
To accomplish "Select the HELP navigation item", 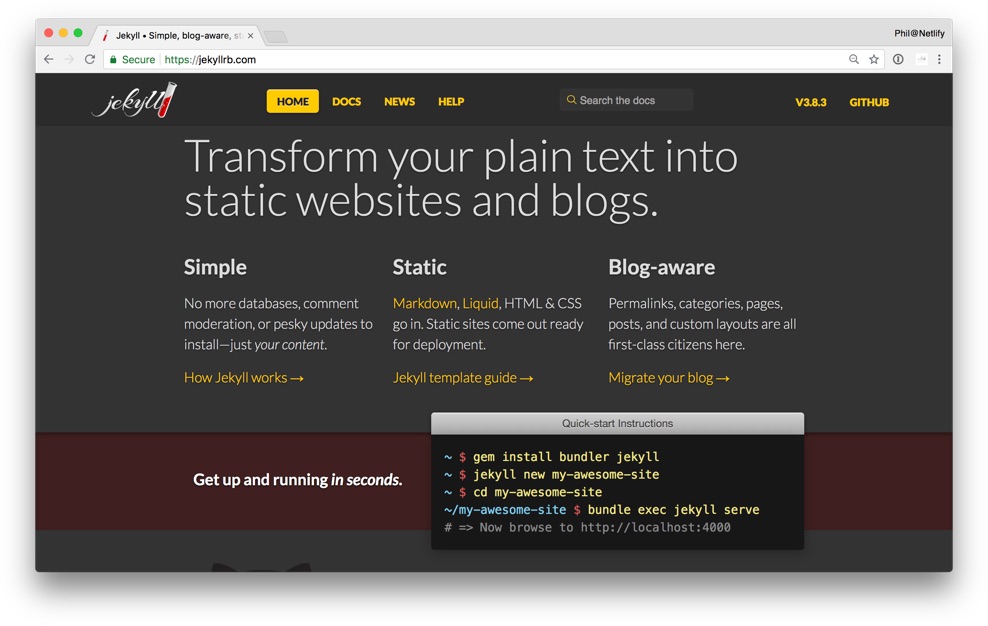I will 451,102.
